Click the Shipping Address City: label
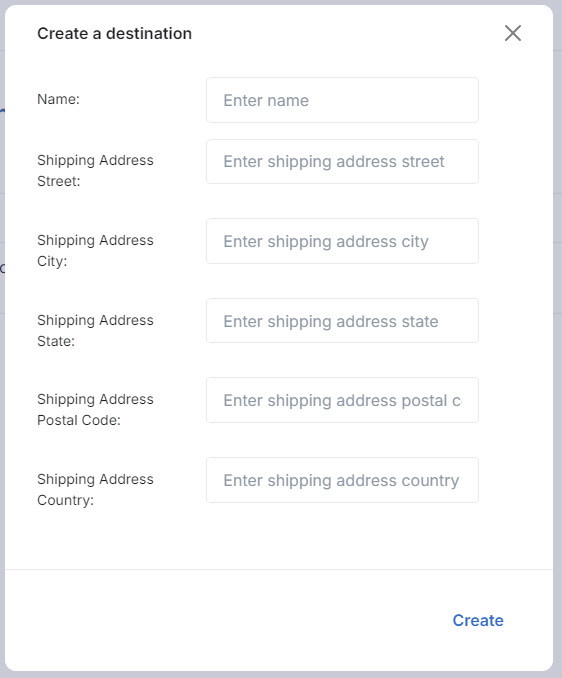Image resolution: width=562 pixels, height=678 pixels. pos(95,250)
